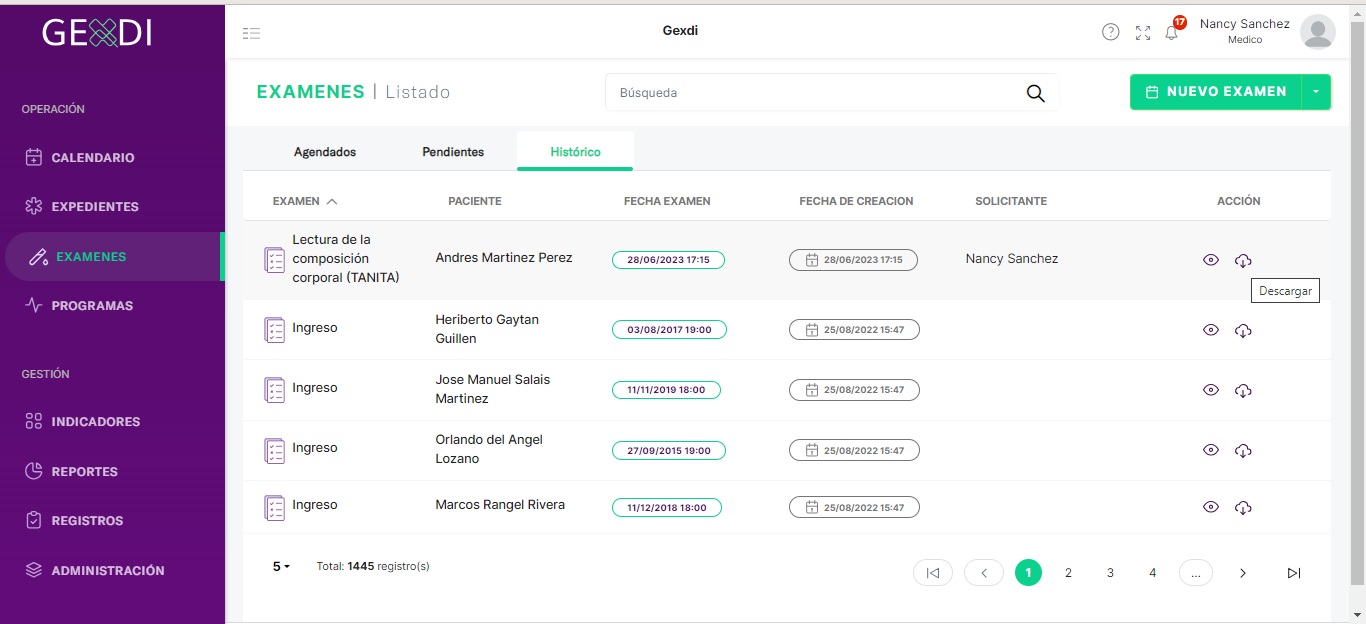Go to page 4

(x=1153, y=573)
